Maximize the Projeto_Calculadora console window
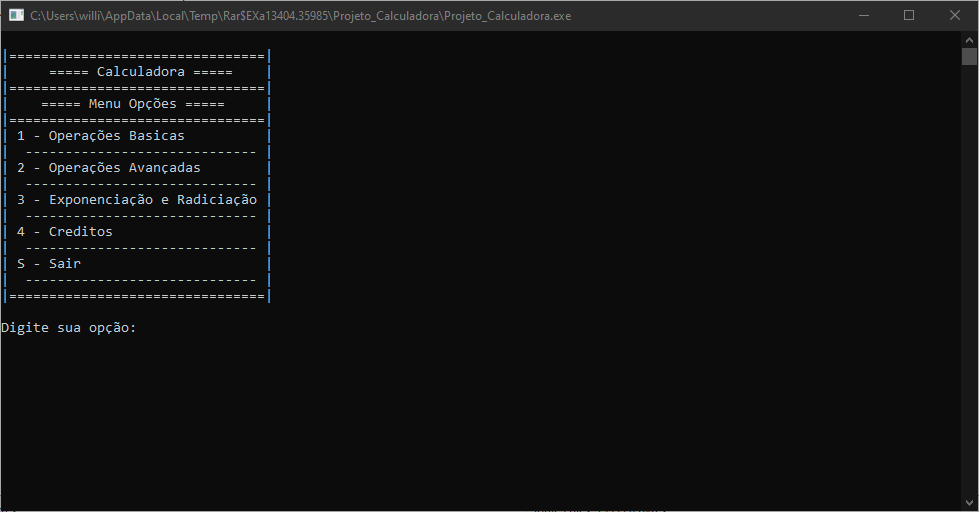Screen dimensions: 979x512 point(908,15)
